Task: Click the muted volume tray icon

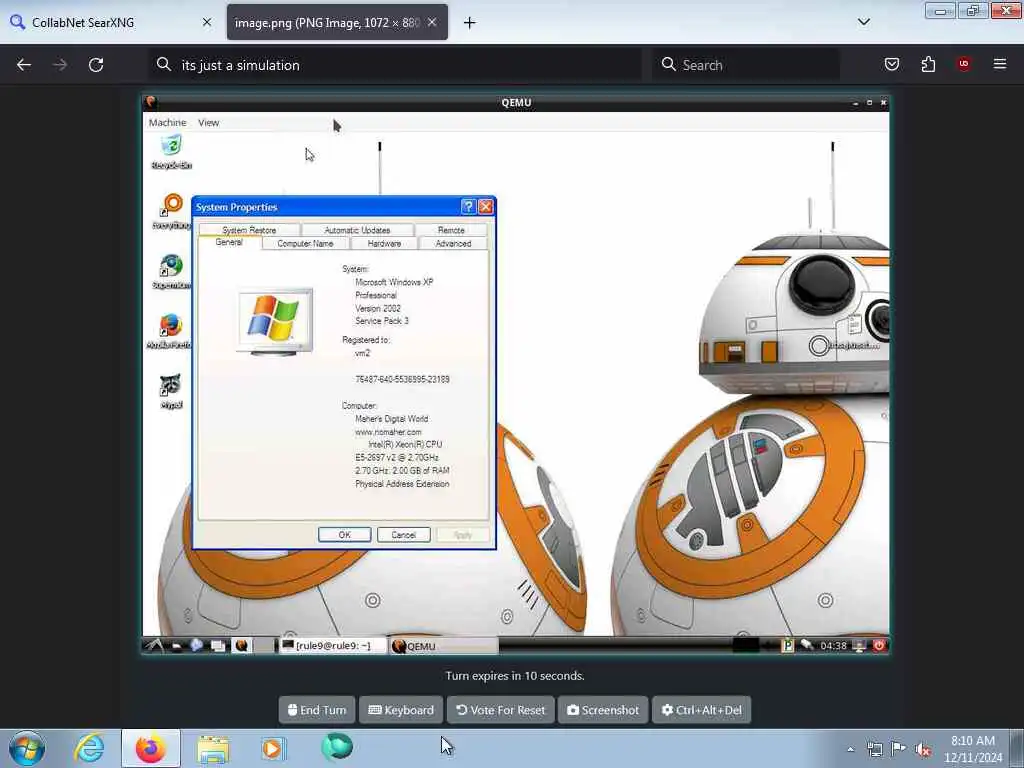Action: pos(923,750)
